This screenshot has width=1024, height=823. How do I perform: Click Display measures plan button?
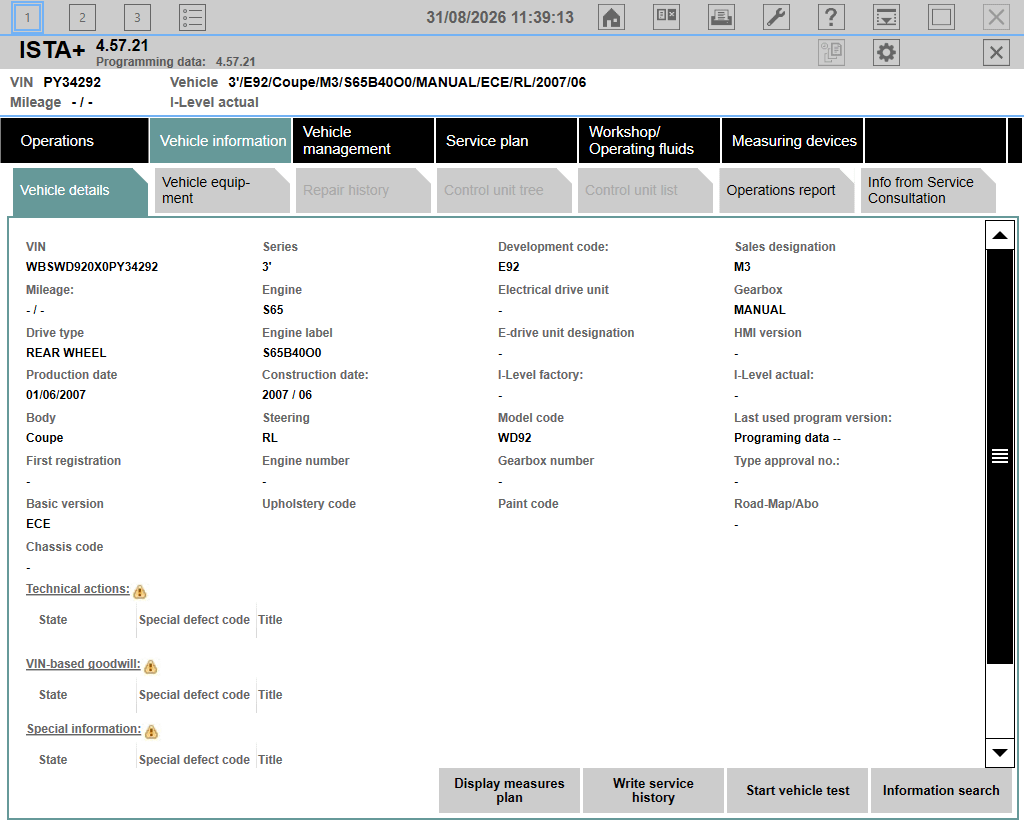[509, 790]
